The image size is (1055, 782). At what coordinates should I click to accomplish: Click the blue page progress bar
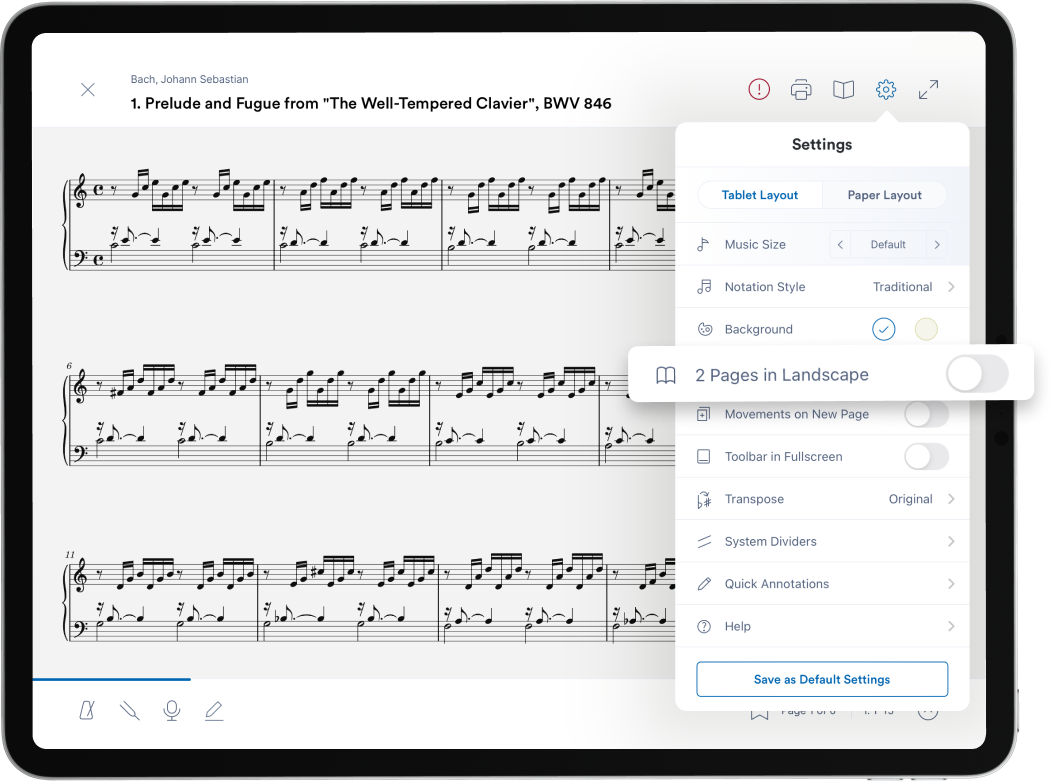[112, 679]
